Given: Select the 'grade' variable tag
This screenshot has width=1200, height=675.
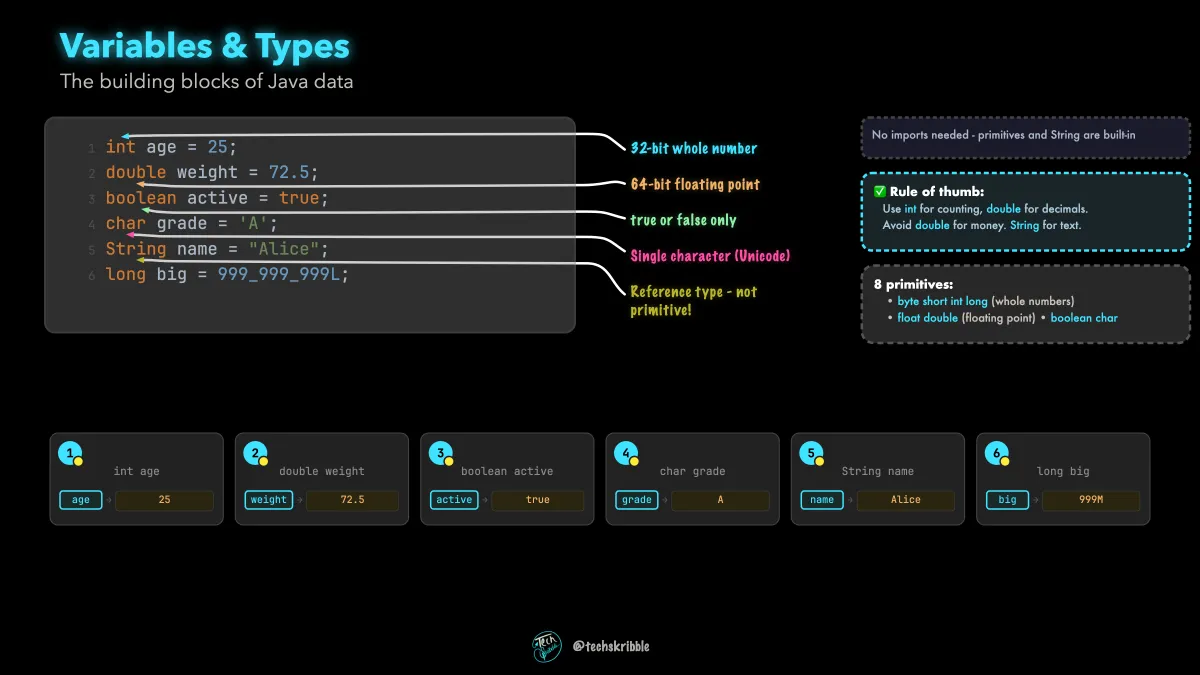Looking at the screenshot, I should (637, 500).
